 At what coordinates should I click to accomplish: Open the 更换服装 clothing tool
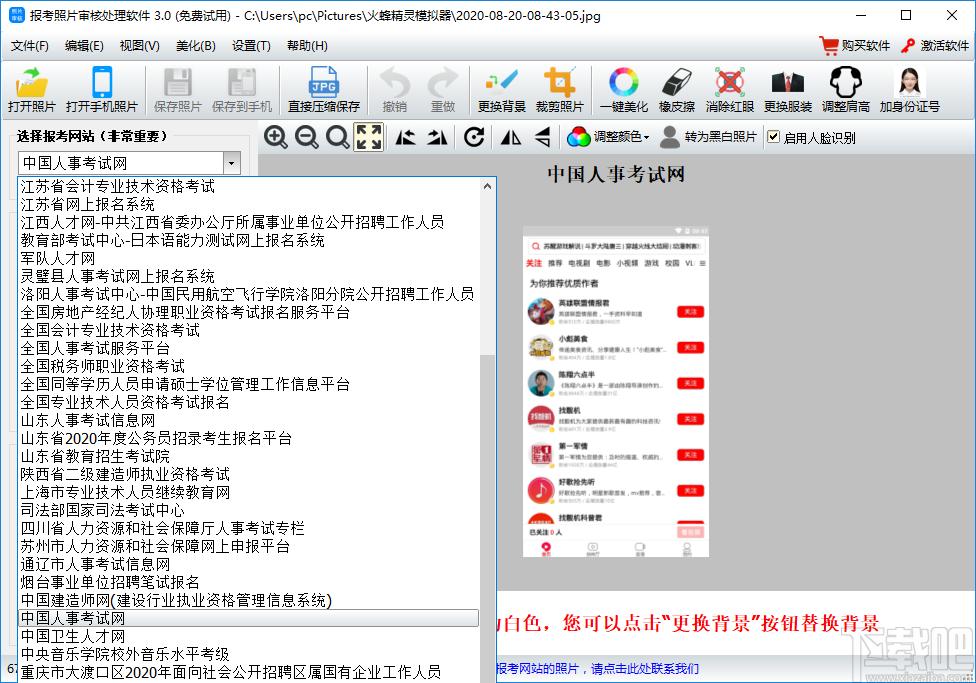(x=787, y=89)
